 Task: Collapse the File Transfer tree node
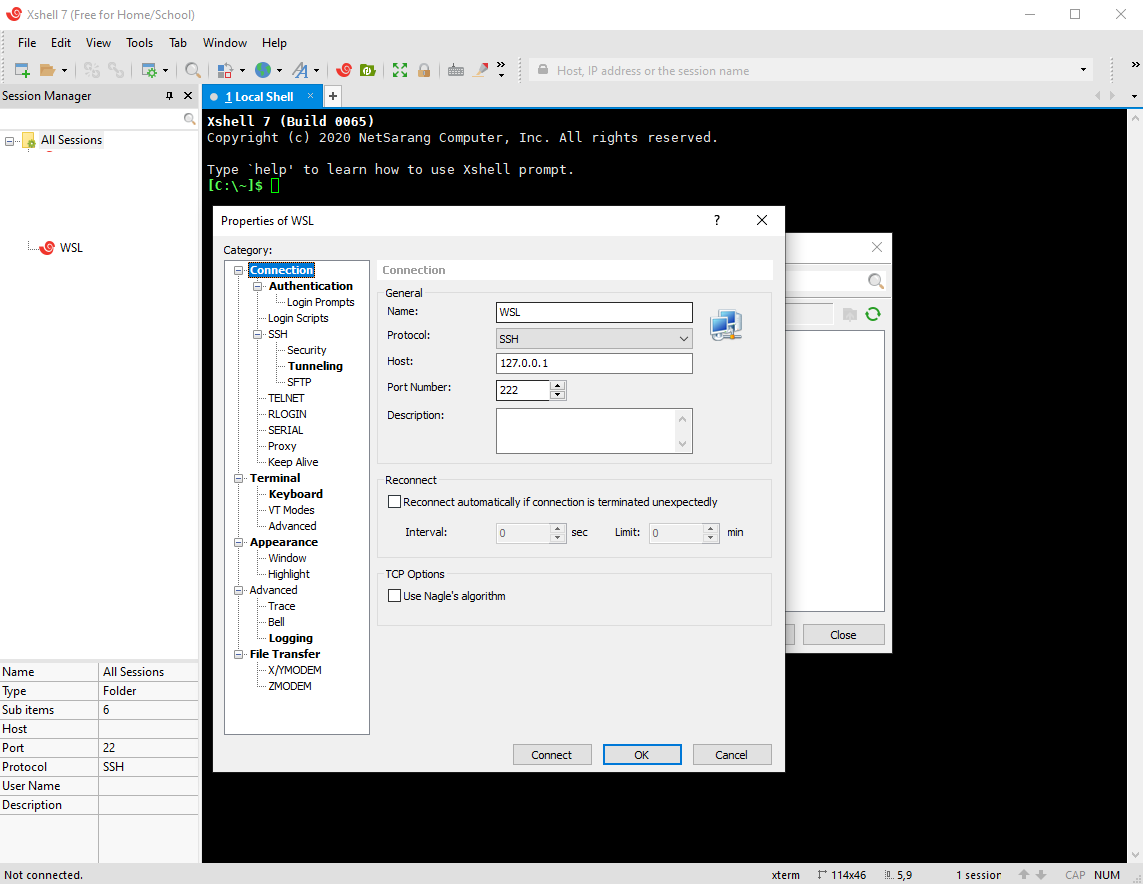pos(238,654)
